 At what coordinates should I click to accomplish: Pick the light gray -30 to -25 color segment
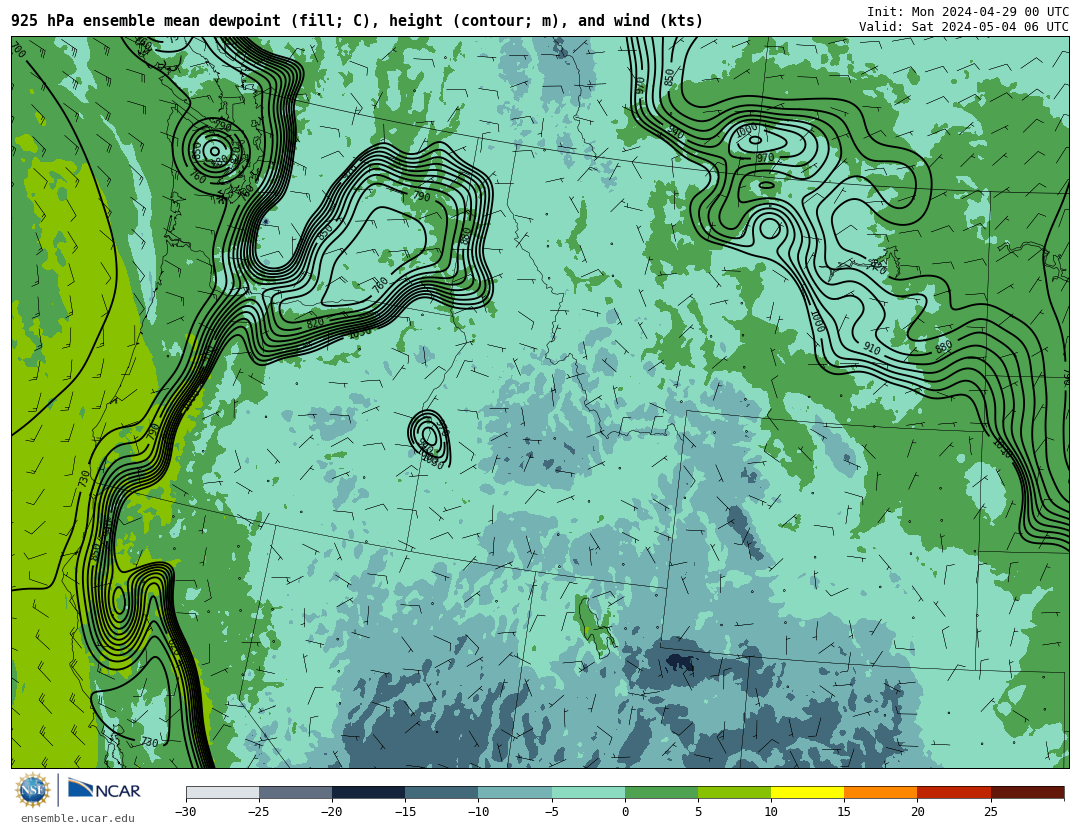222,793
